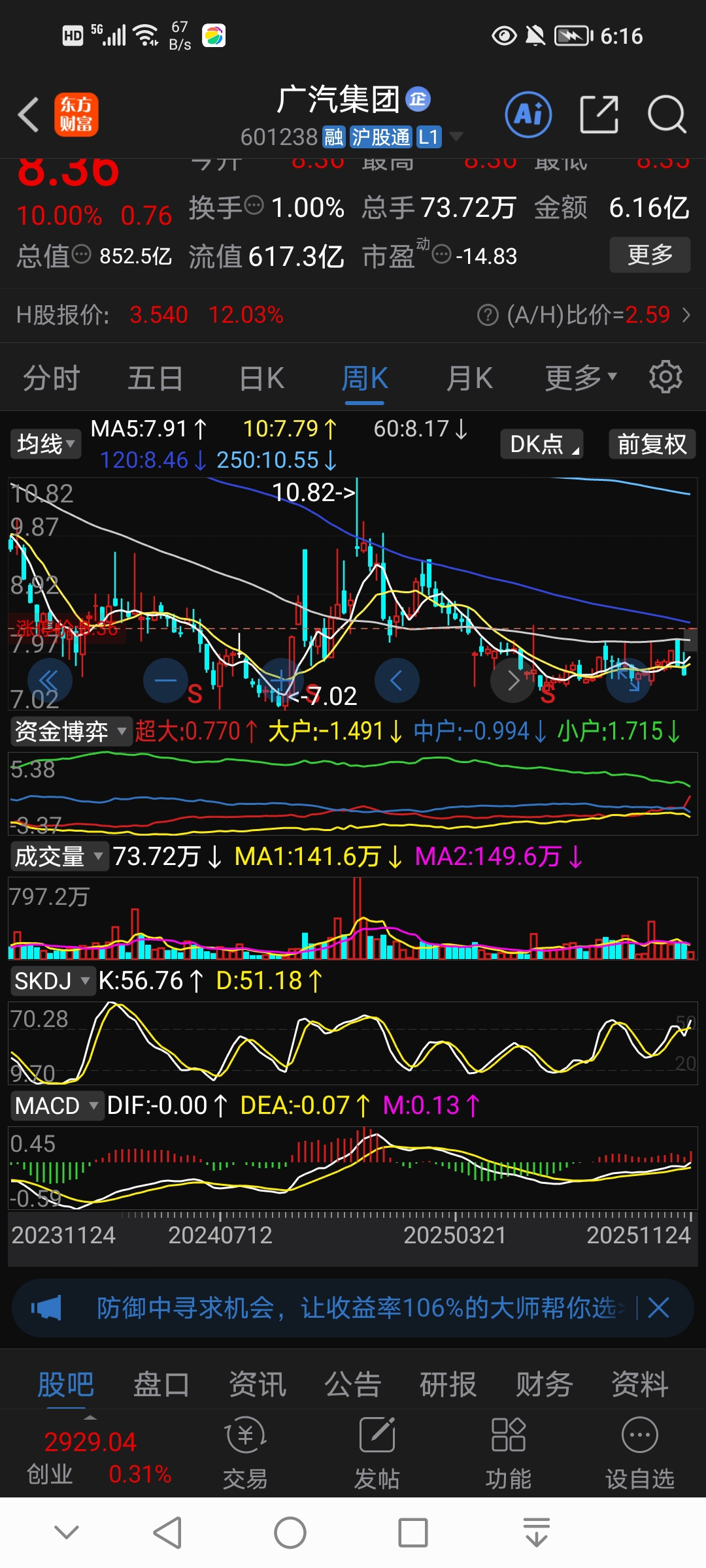Tap the 更多 quote details button
The image size is (706, 1568).
pos(650,254)
